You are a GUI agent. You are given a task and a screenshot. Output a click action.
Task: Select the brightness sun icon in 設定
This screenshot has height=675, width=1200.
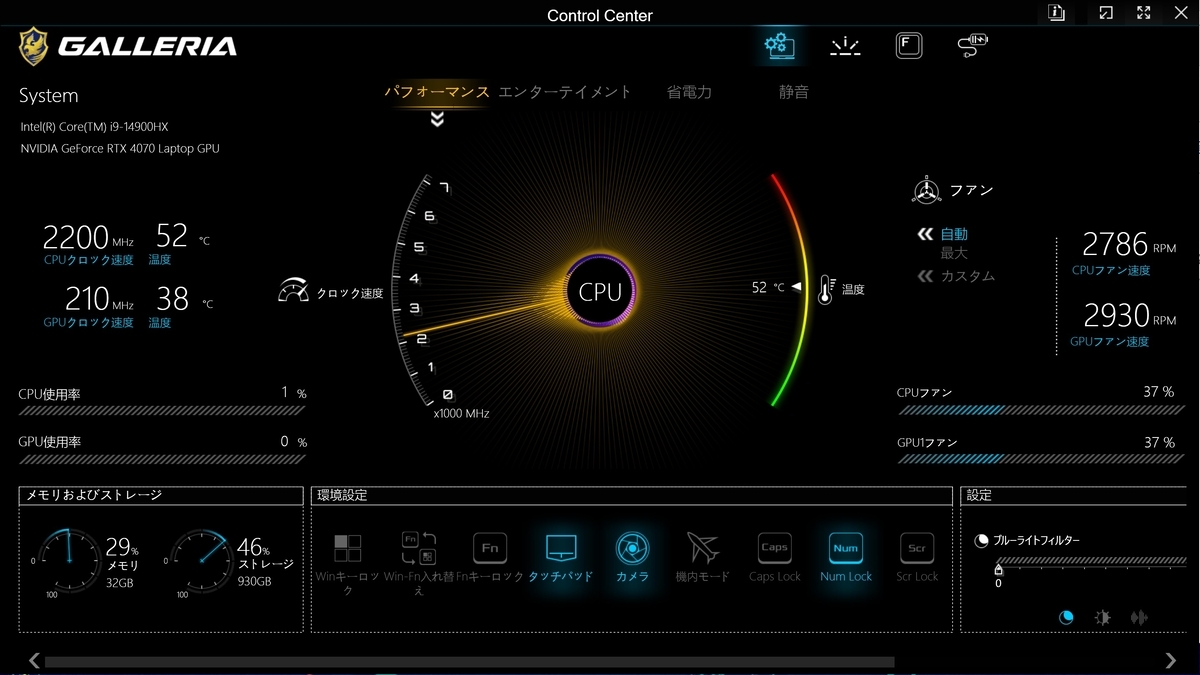[1102, 618]
